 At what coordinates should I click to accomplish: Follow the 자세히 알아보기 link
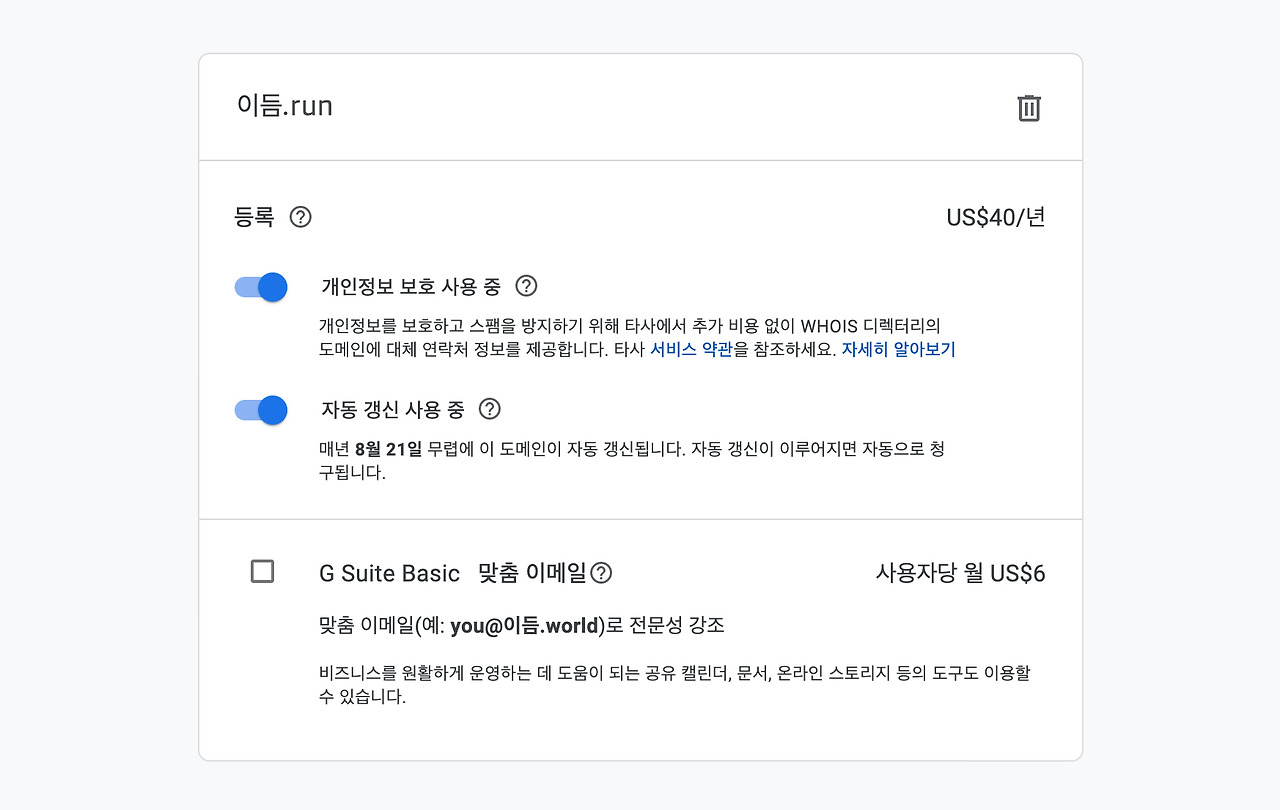pyautogui.click(x=898, y=350)
